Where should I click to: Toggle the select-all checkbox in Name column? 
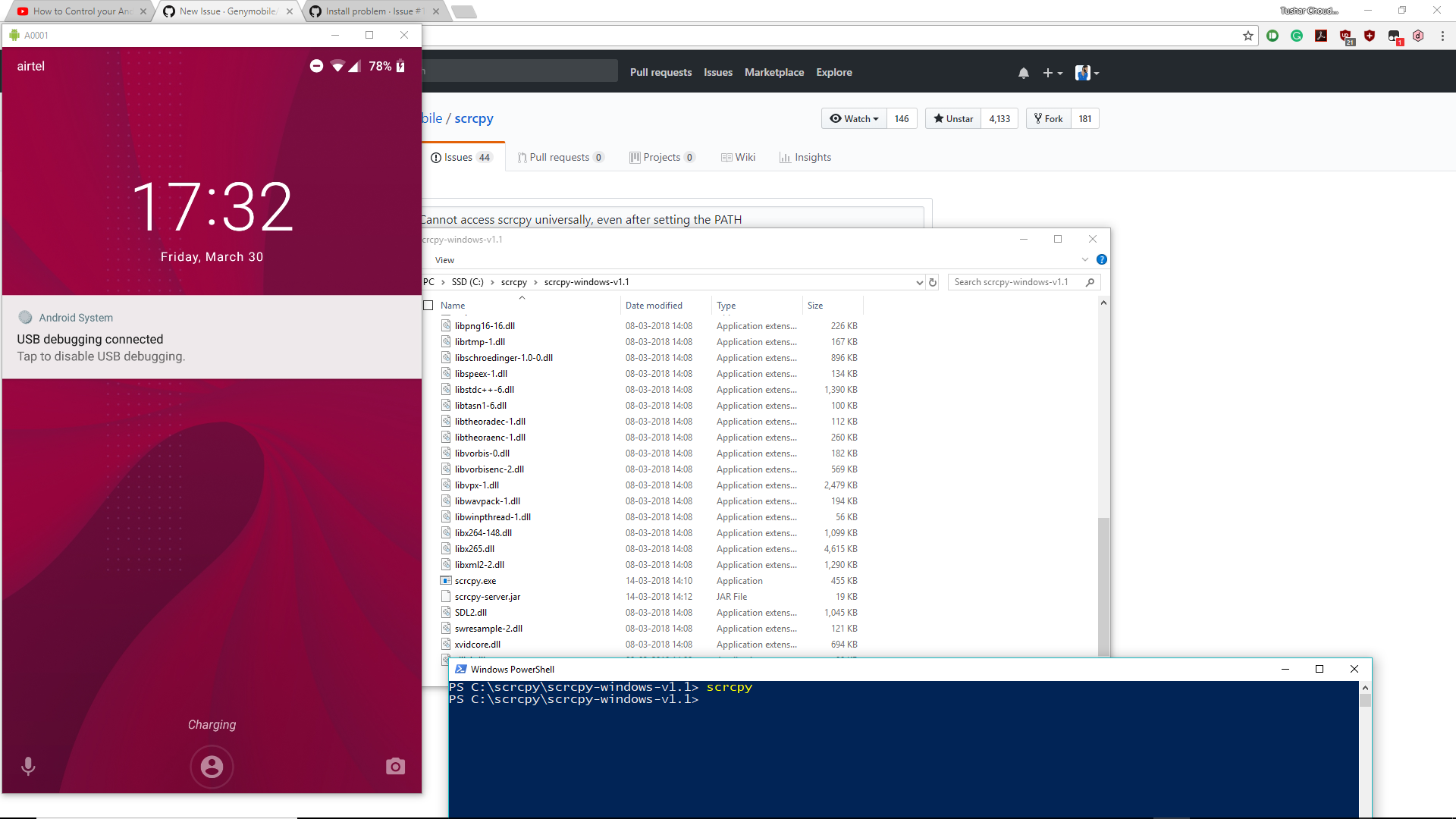(428, 306)
